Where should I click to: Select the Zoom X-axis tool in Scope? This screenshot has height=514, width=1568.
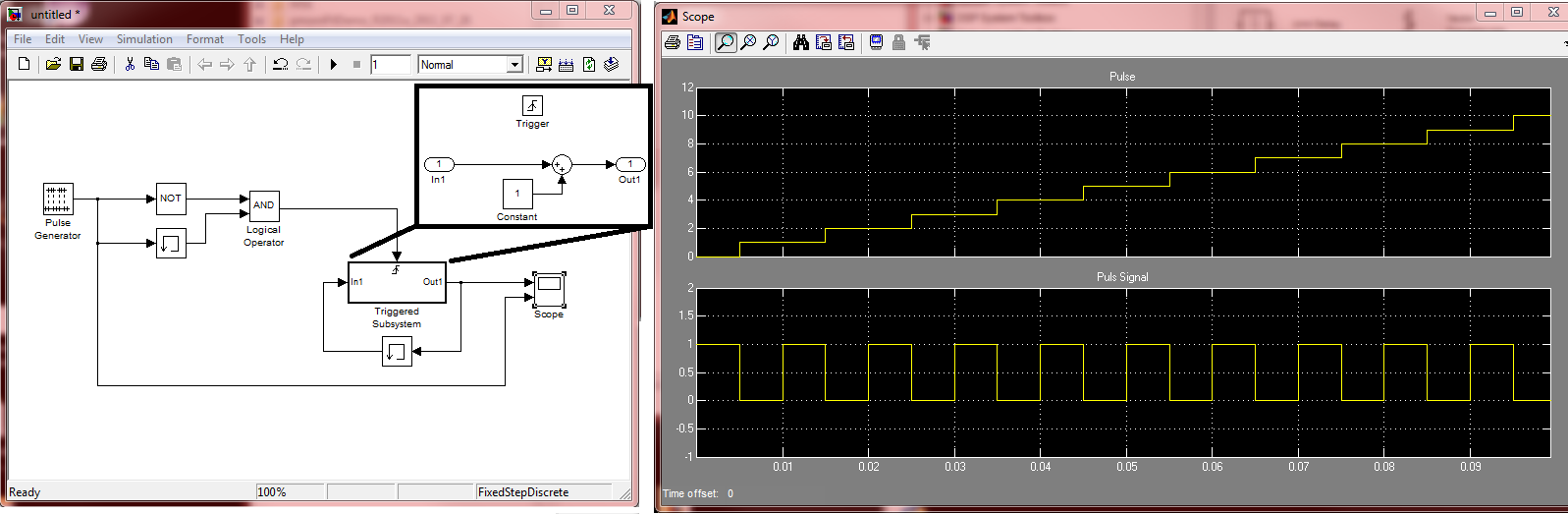point(748,42)
